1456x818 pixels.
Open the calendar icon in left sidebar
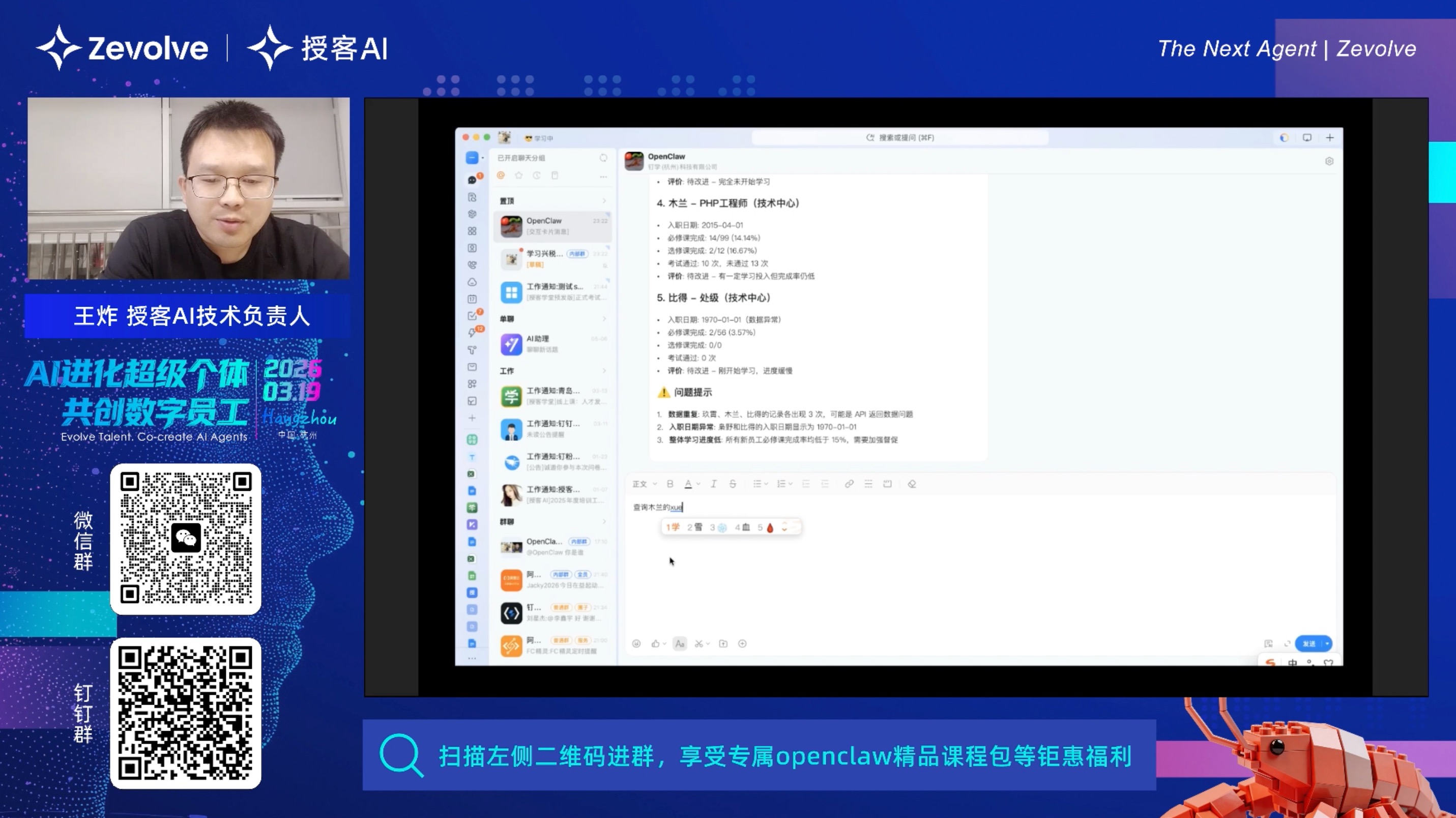click(x=472, y=299)
